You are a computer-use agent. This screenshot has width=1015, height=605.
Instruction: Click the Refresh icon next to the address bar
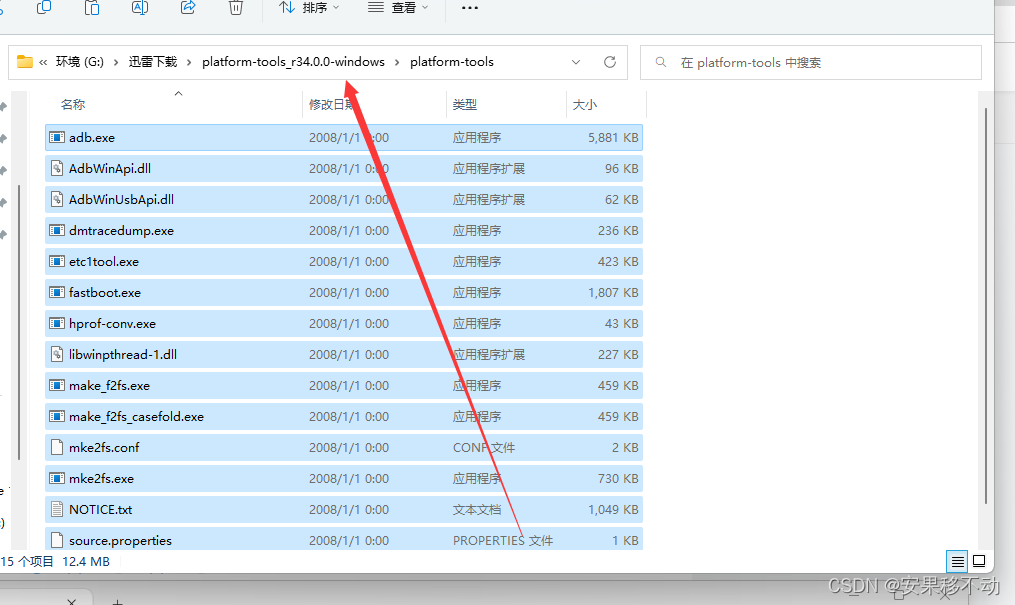pos(610,61)
